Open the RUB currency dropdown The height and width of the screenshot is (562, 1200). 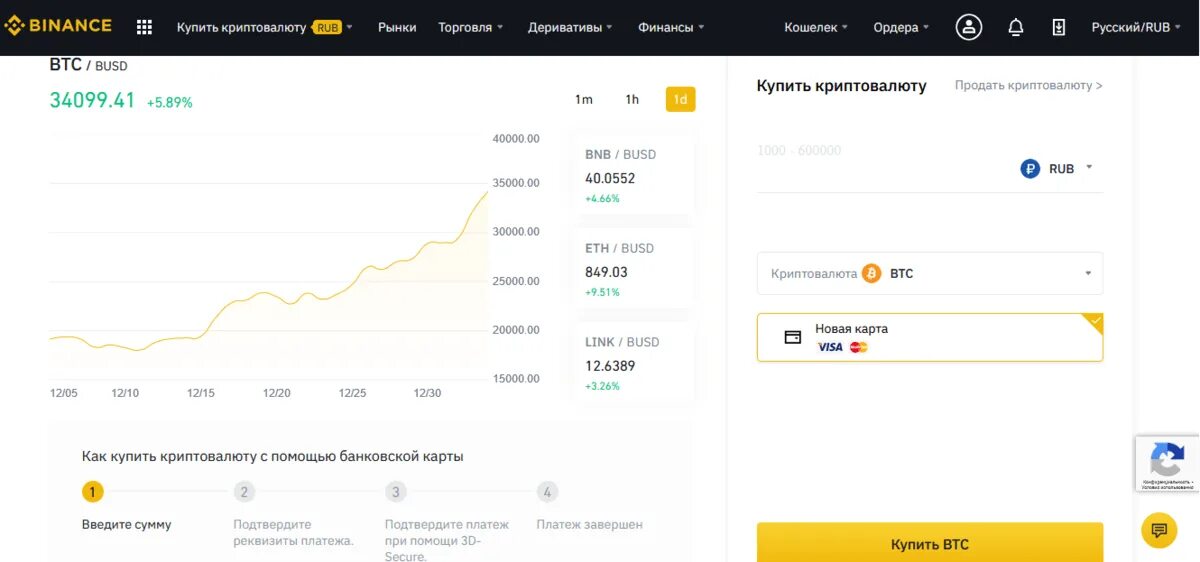click(1057, 169)
